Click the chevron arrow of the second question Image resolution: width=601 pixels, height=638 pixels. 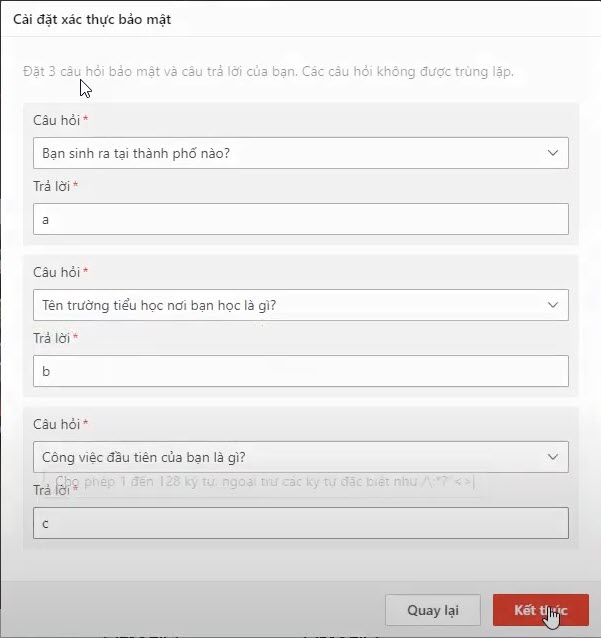pyautogui.click(x=553, y=305)
